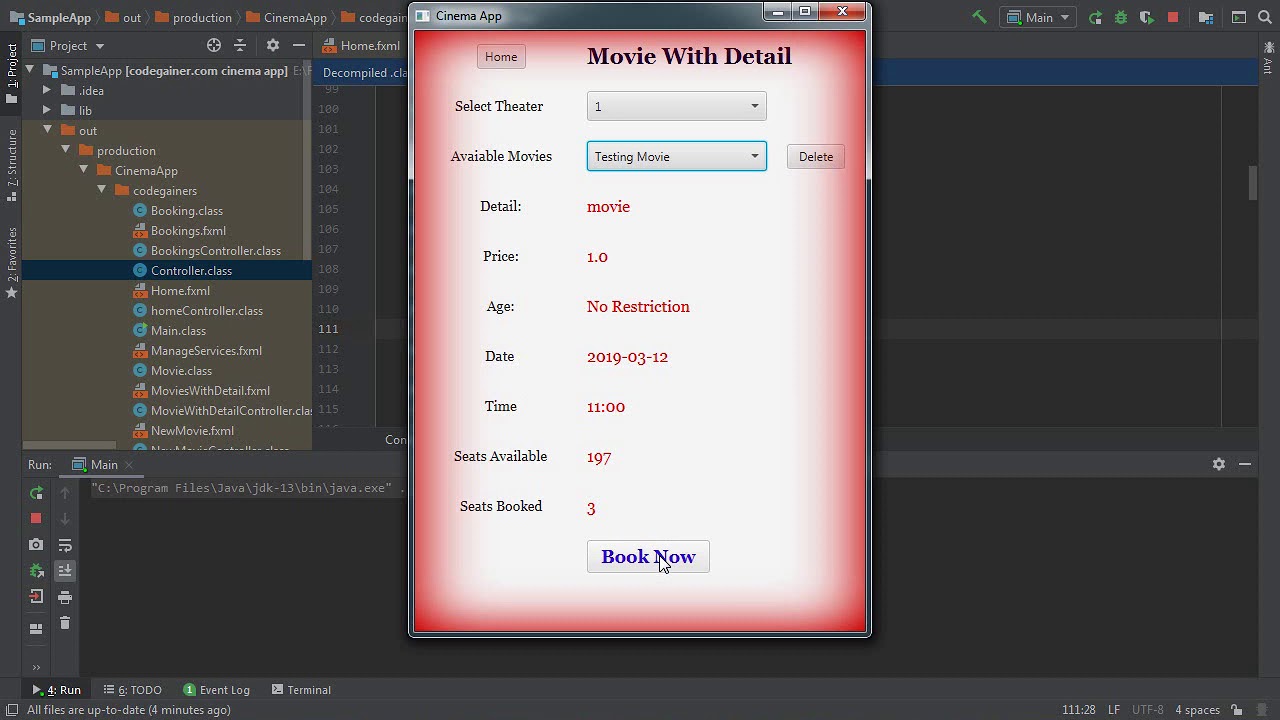This screenshot has height=720, width=1280.
Task: Toggle Soft-Wrap in the Run console
Action: tap(65, 545)
